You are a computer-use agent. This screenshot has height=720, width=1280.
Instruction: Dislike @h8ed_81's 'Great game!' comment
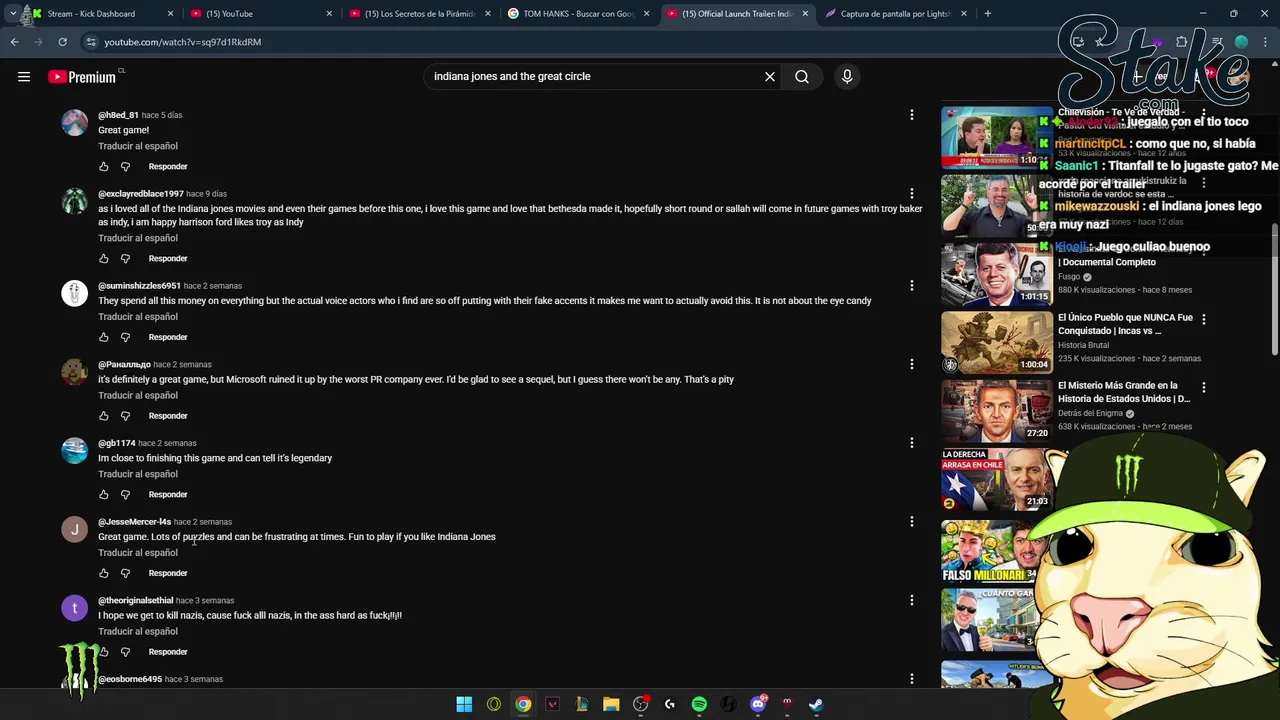click(x=125, y=167)
